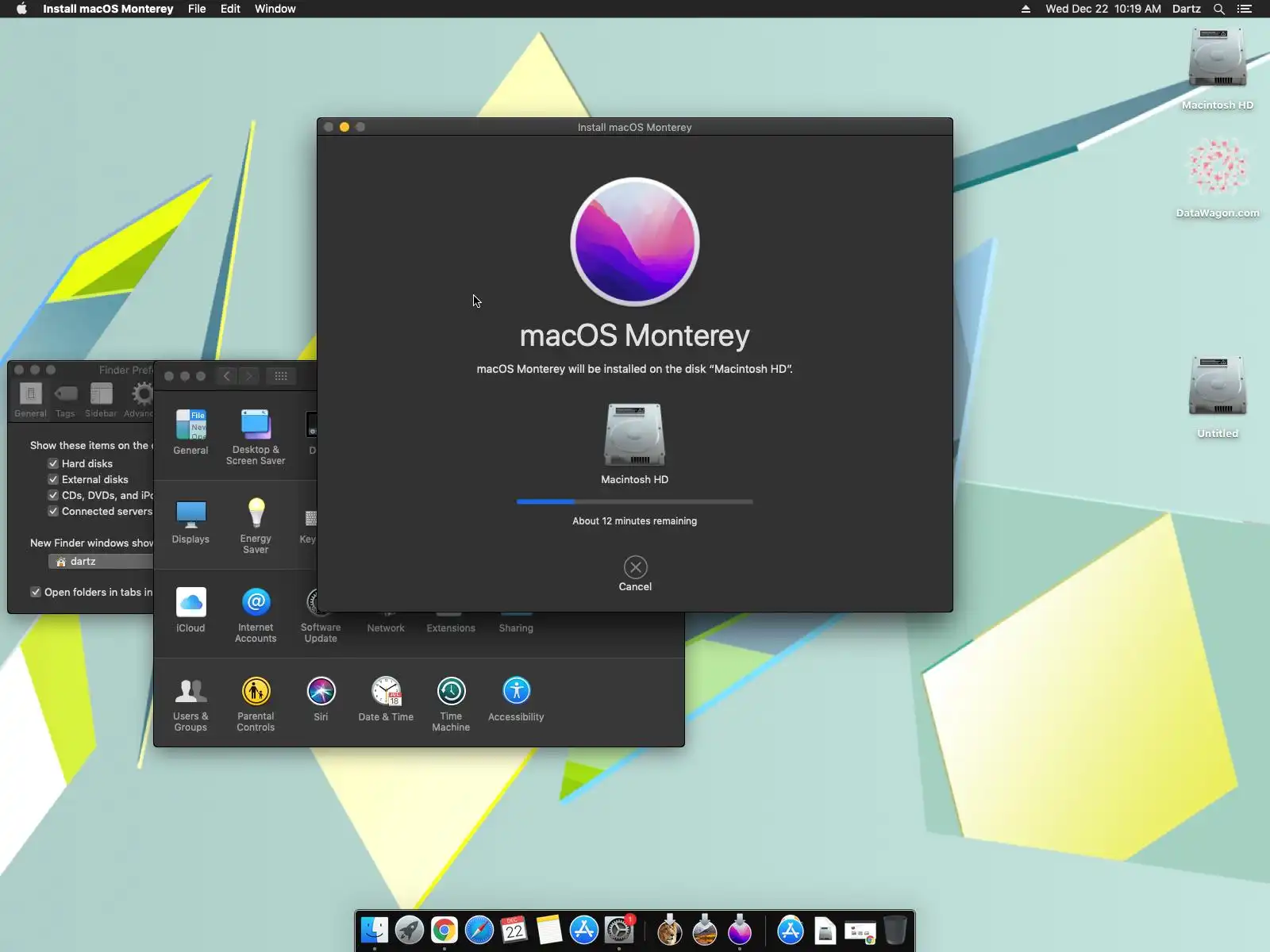Screen dimensions: 1270x952
Task: Open Google Chrome from the Dock
Action: pyautogui.click(x=444, y=930)
